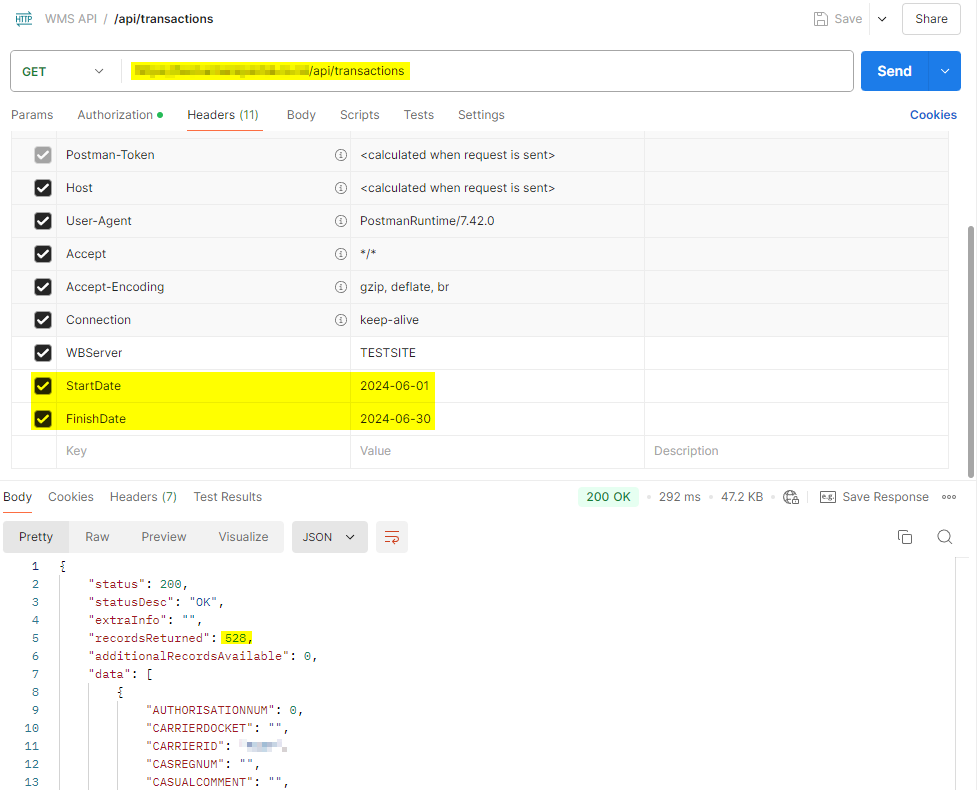Open the Cookies link
The width and height of the screenshot is (978, 790).
click(933, 115)
